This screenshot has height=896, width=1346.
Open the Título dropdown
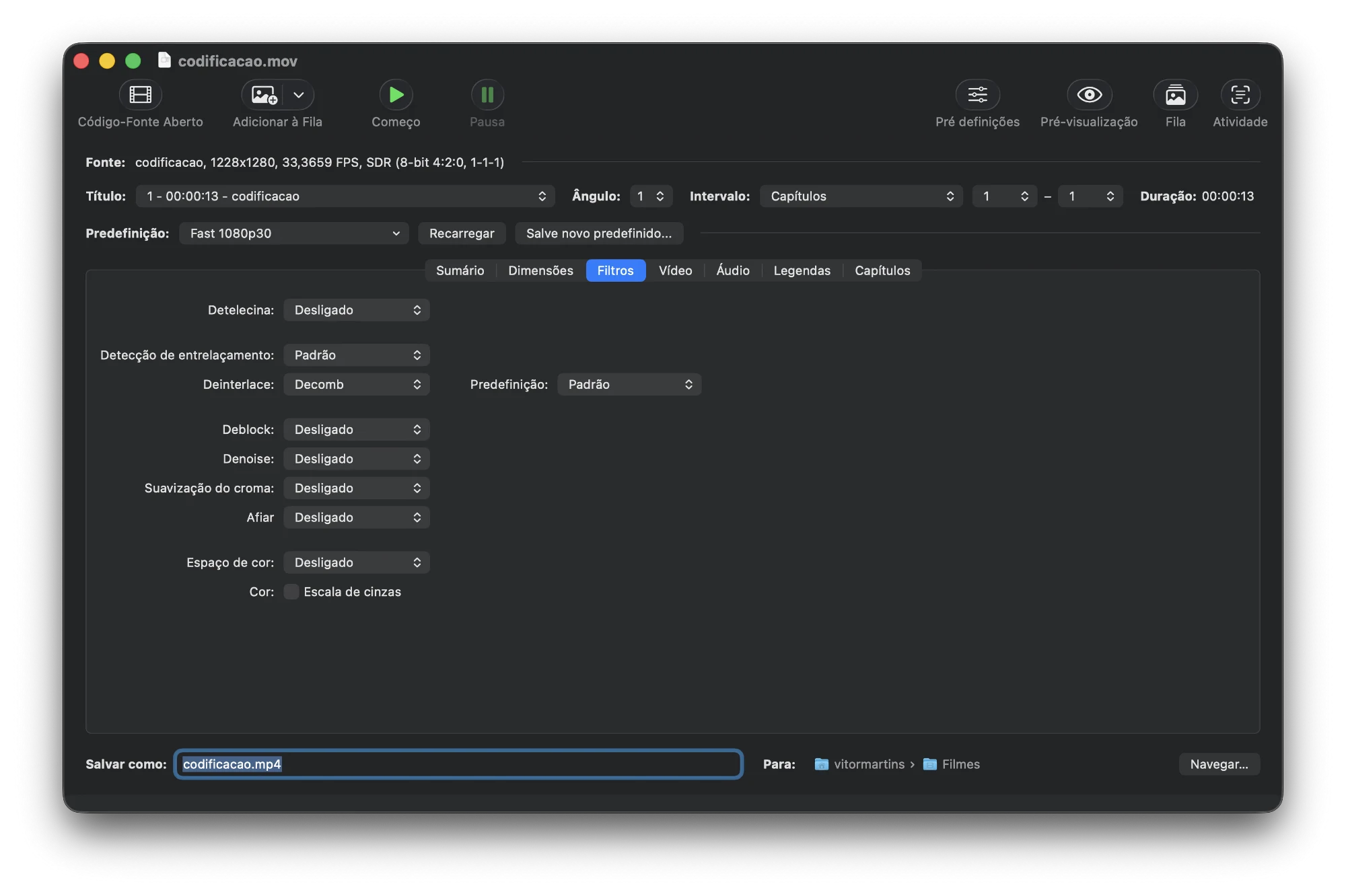click(x=345, y=196)
